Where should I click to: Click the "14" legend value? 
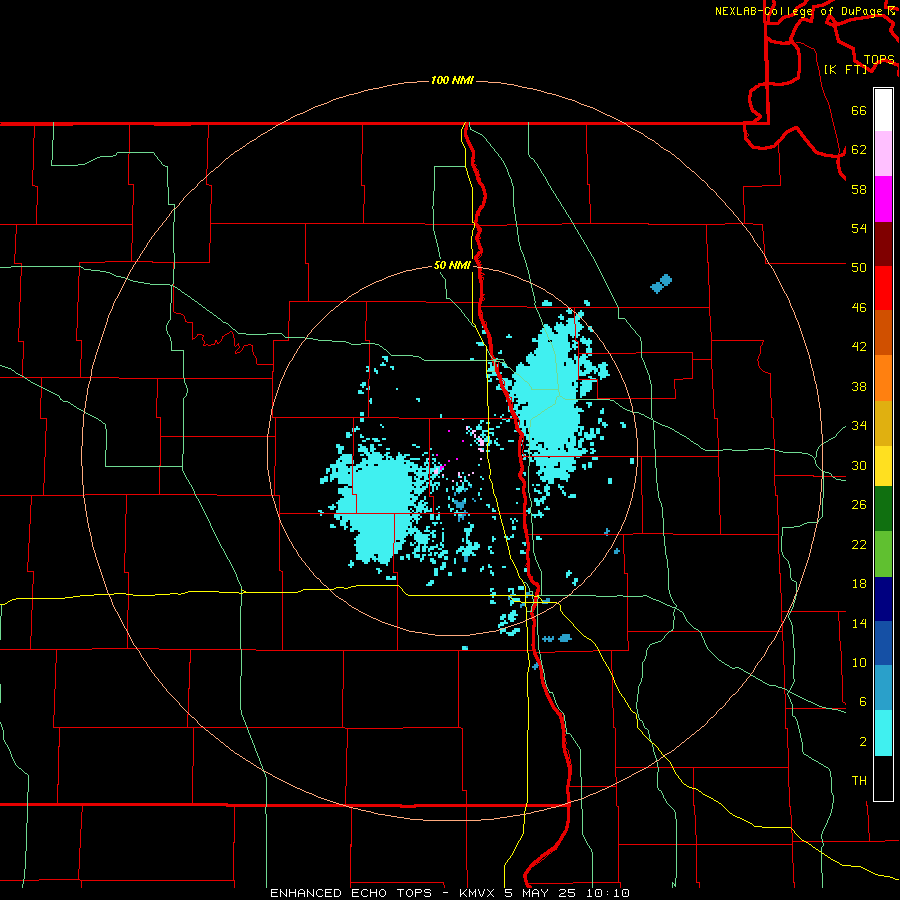coord(859,623)
